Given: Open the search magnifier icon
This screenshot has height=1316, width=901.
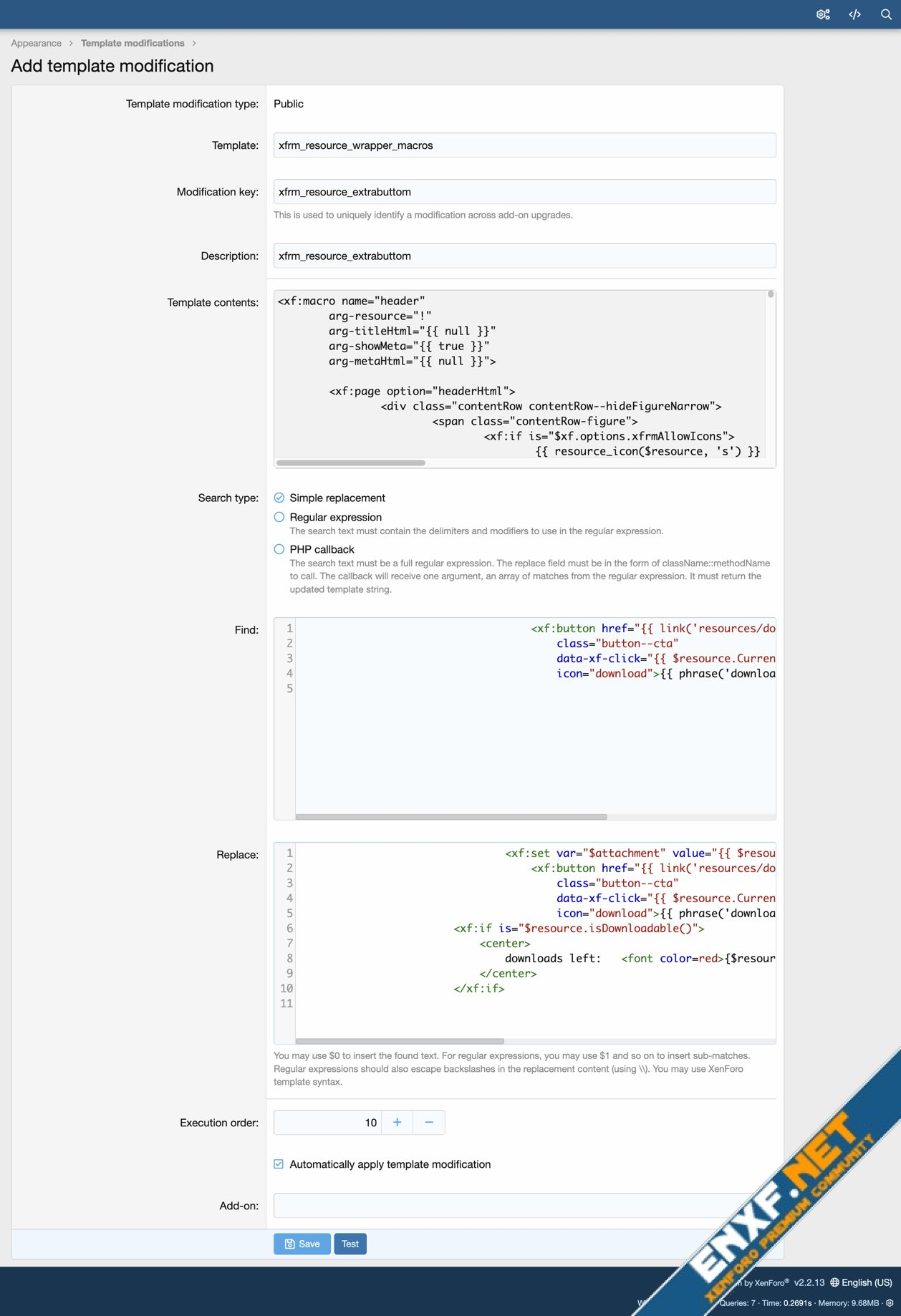Looking at the screenshot, I should 886,14.
